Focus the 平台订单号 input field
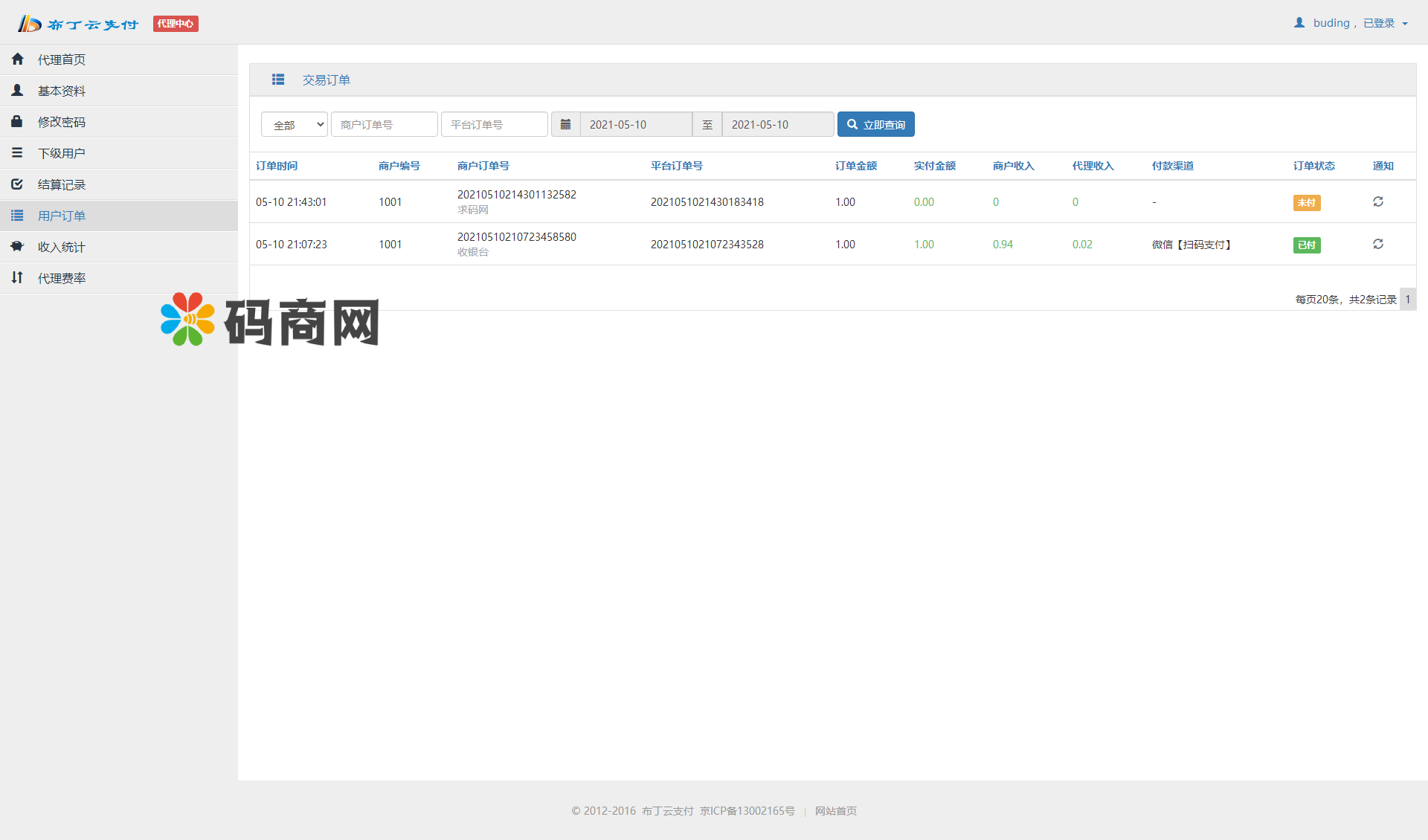Image resolution: width=1428 pixels, height=840 pixels. pyautogui.click(x=494, y=124)
